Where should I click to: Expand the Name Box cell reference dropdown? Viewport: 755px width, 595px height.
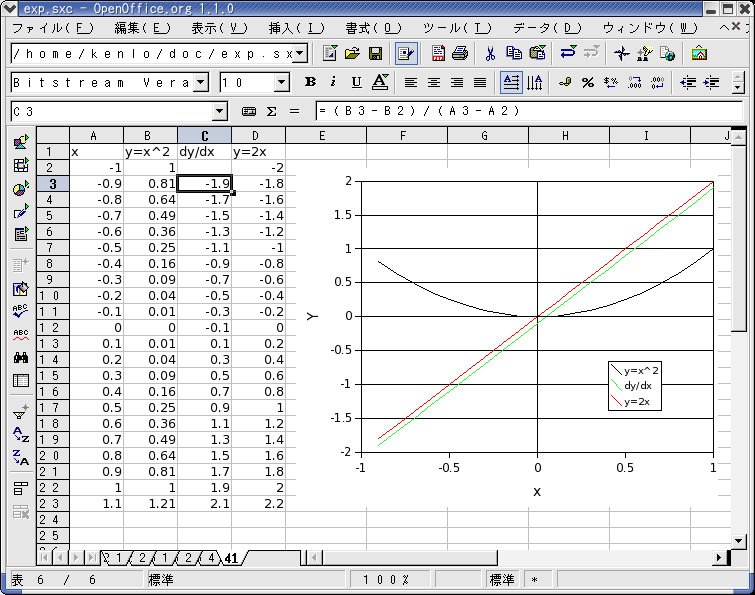point(220,111)
